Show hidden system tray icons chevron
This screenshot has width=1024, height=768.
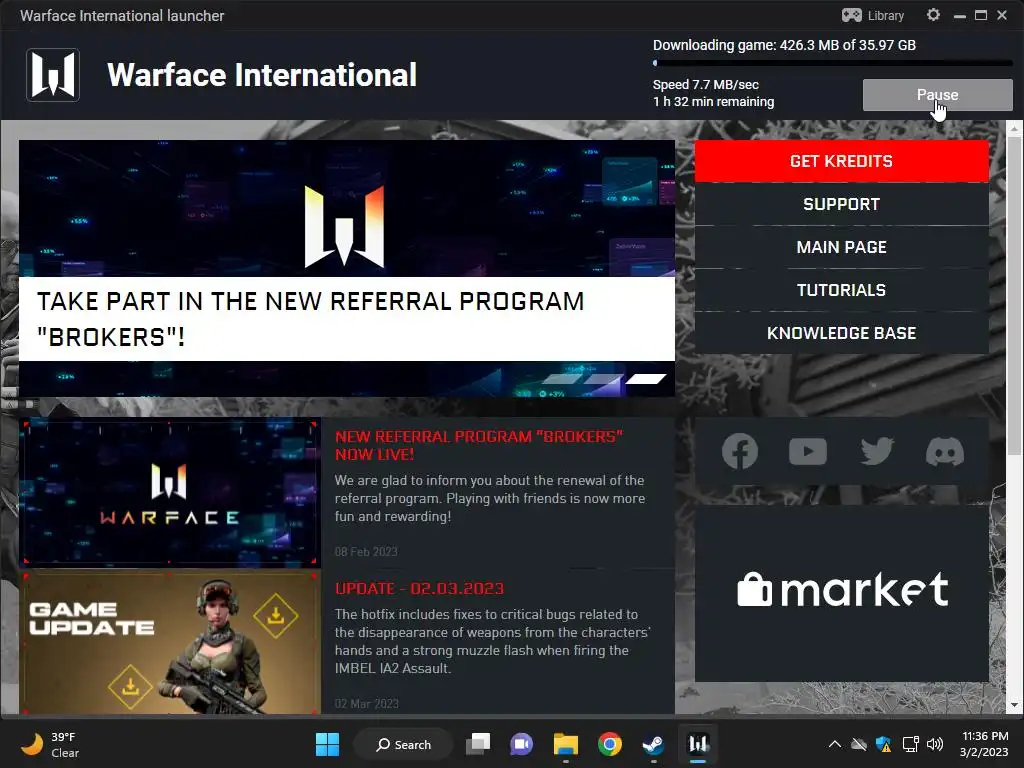[835, 744]
